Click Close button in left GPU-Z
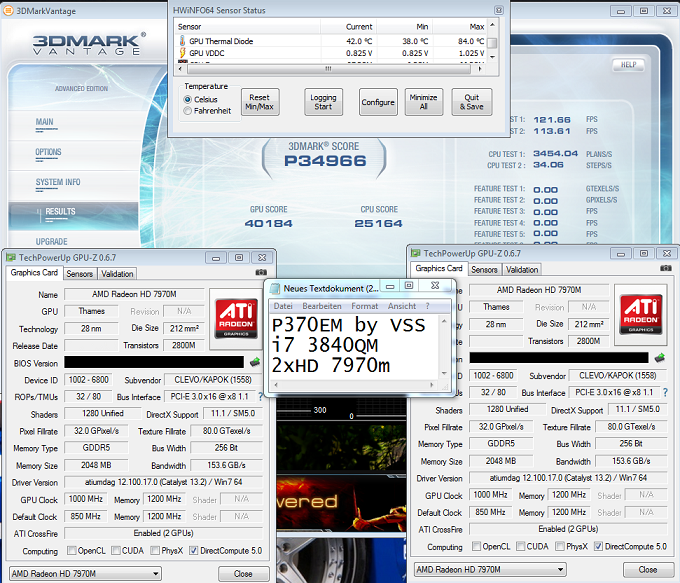 (x=243, y=573)
